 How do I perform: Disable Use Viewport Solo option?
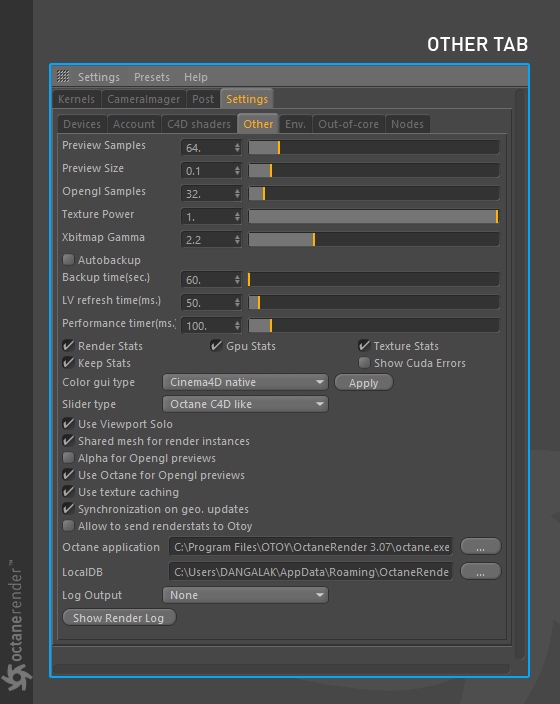tap(68, 424)
